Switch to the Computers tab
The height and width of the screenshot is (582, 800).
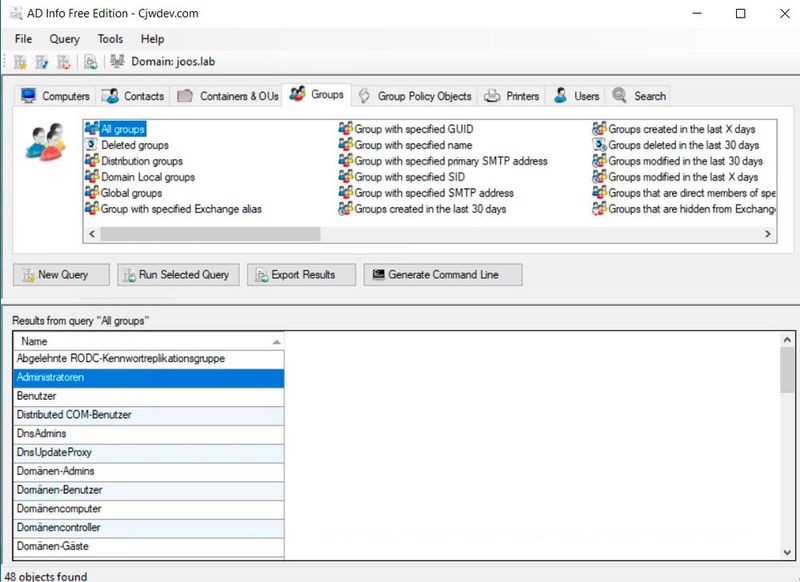pos(54,95)
